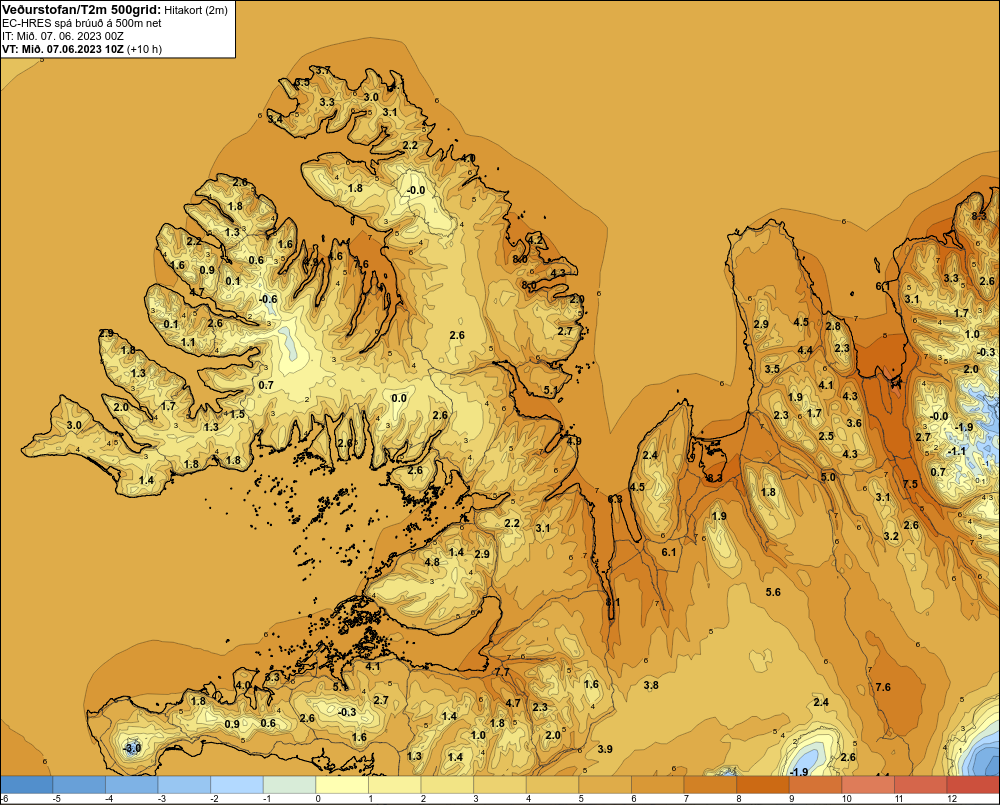Click the 3.2 temperature value
The height and width of the screenshot is (805, 1000).
(891, 536)
